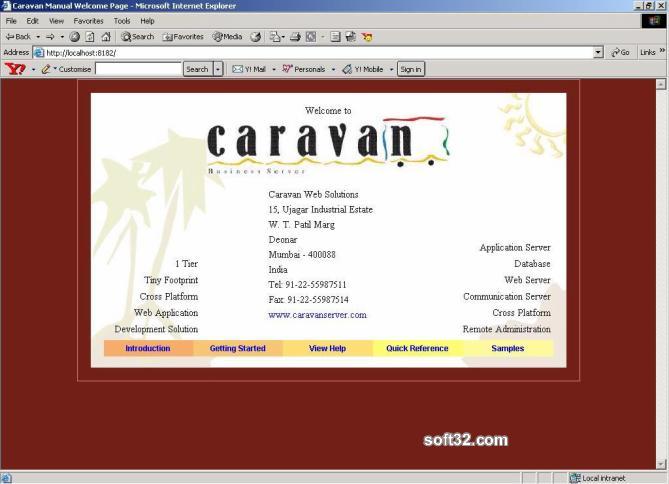This screenshot has height=484, width=669.
Task: Open the File menu
Action: point(11,21)
